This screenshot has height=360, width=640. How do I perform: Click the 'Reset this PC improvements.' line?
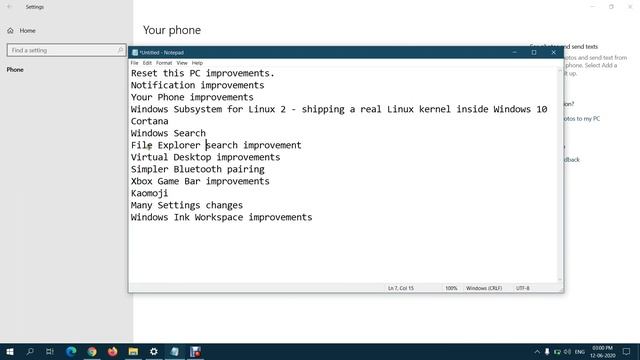pyautogui.click(x=202, y=73)
